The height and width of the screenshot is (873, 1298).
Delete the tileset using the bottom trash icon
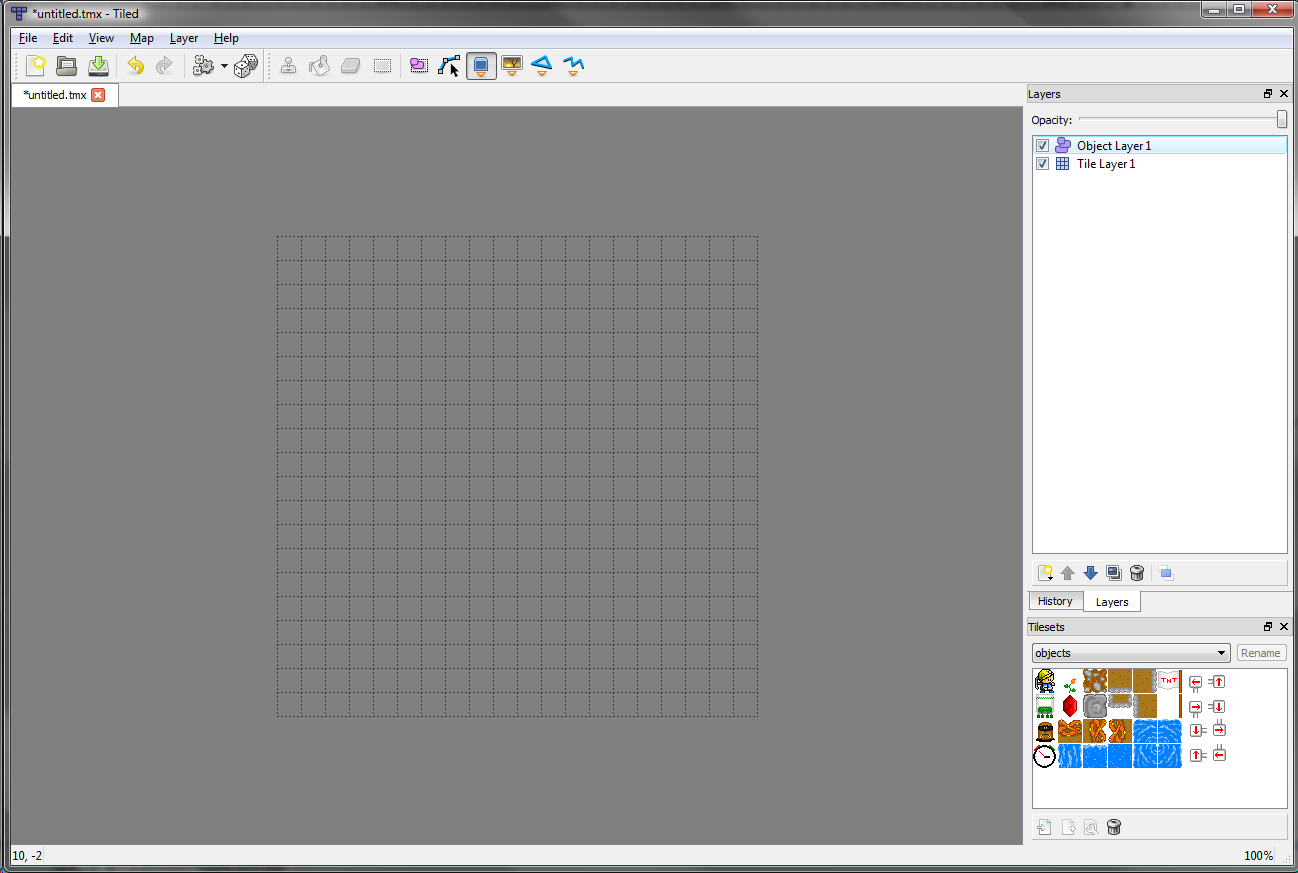tap(1115, 827)
